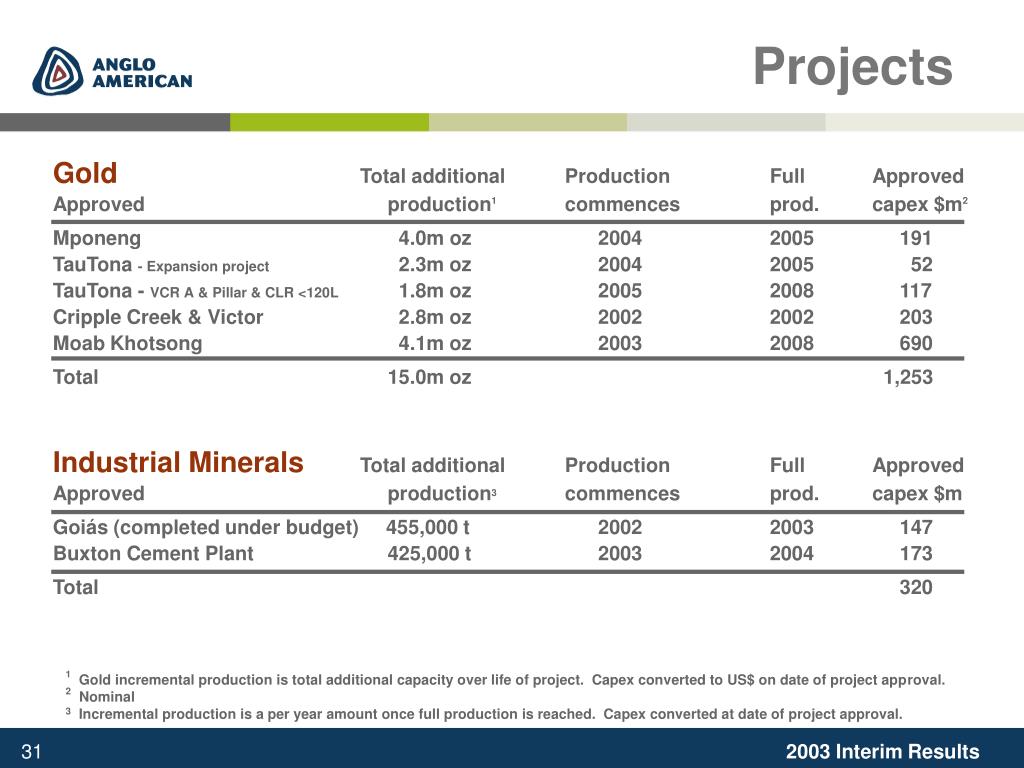Select the '2.8m oz' production value
This screenshot has height=768, width=1024.
435,317
